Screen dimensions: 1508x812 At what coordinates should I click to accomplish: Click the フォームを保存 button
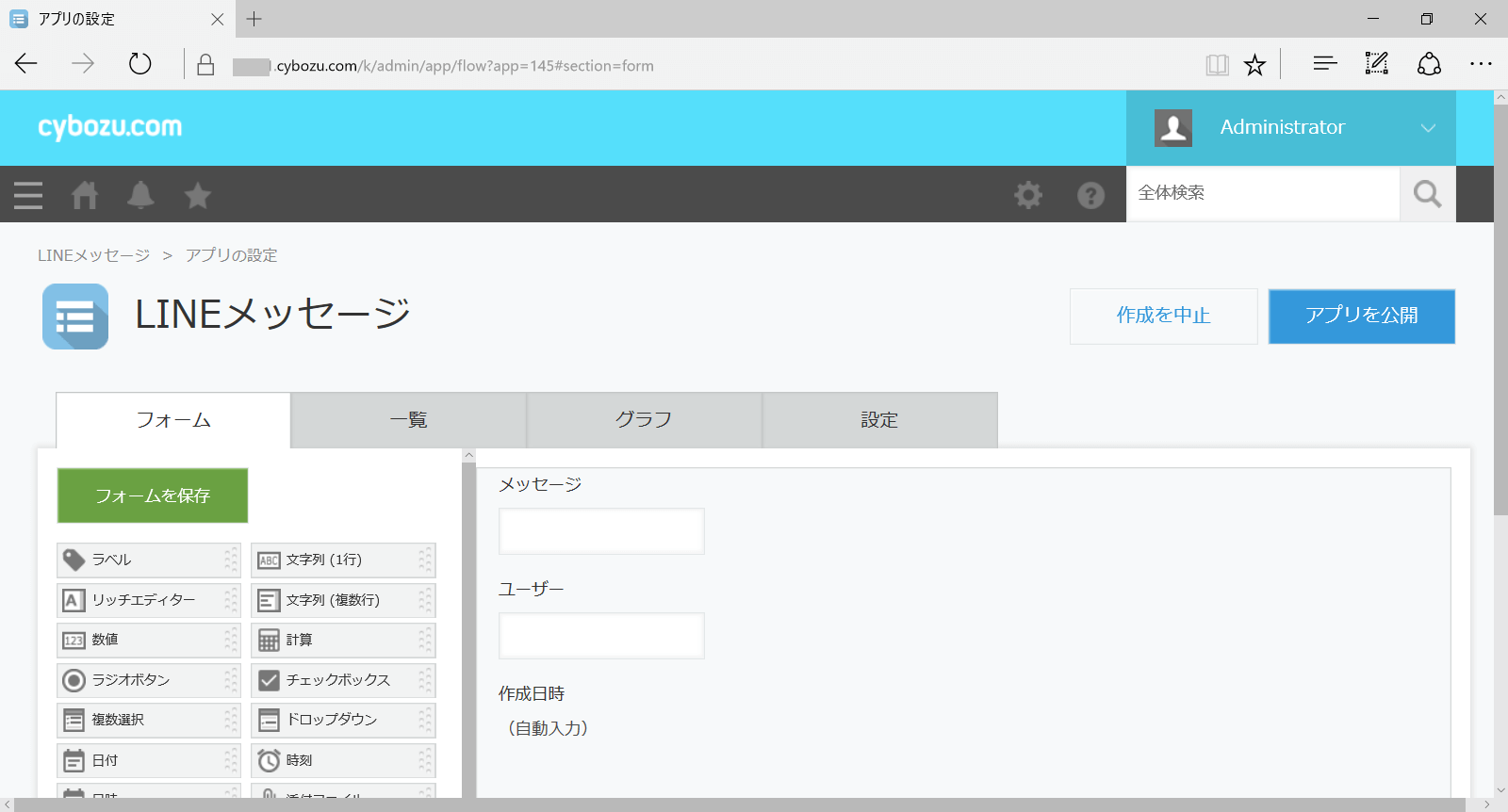point(153,495)
